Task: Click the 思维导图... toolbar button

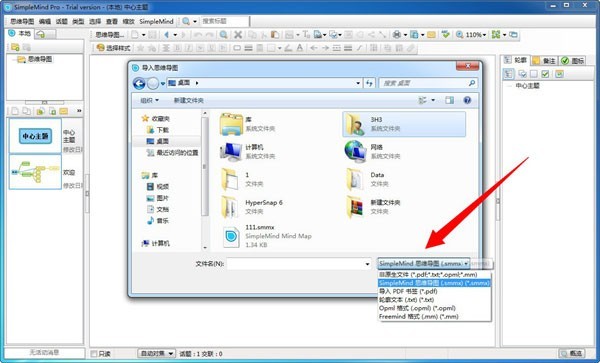Action: (109, 35)
